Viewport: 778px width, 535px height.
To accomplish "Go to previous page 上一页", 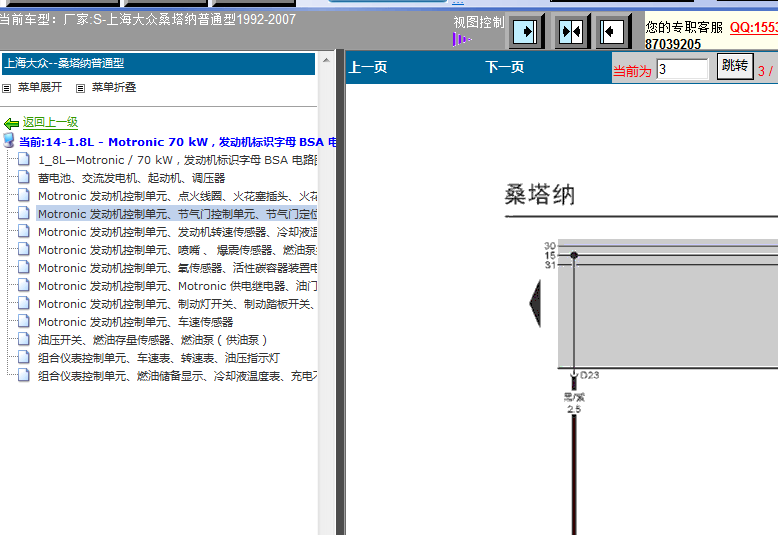I will (x=368, y=67).
